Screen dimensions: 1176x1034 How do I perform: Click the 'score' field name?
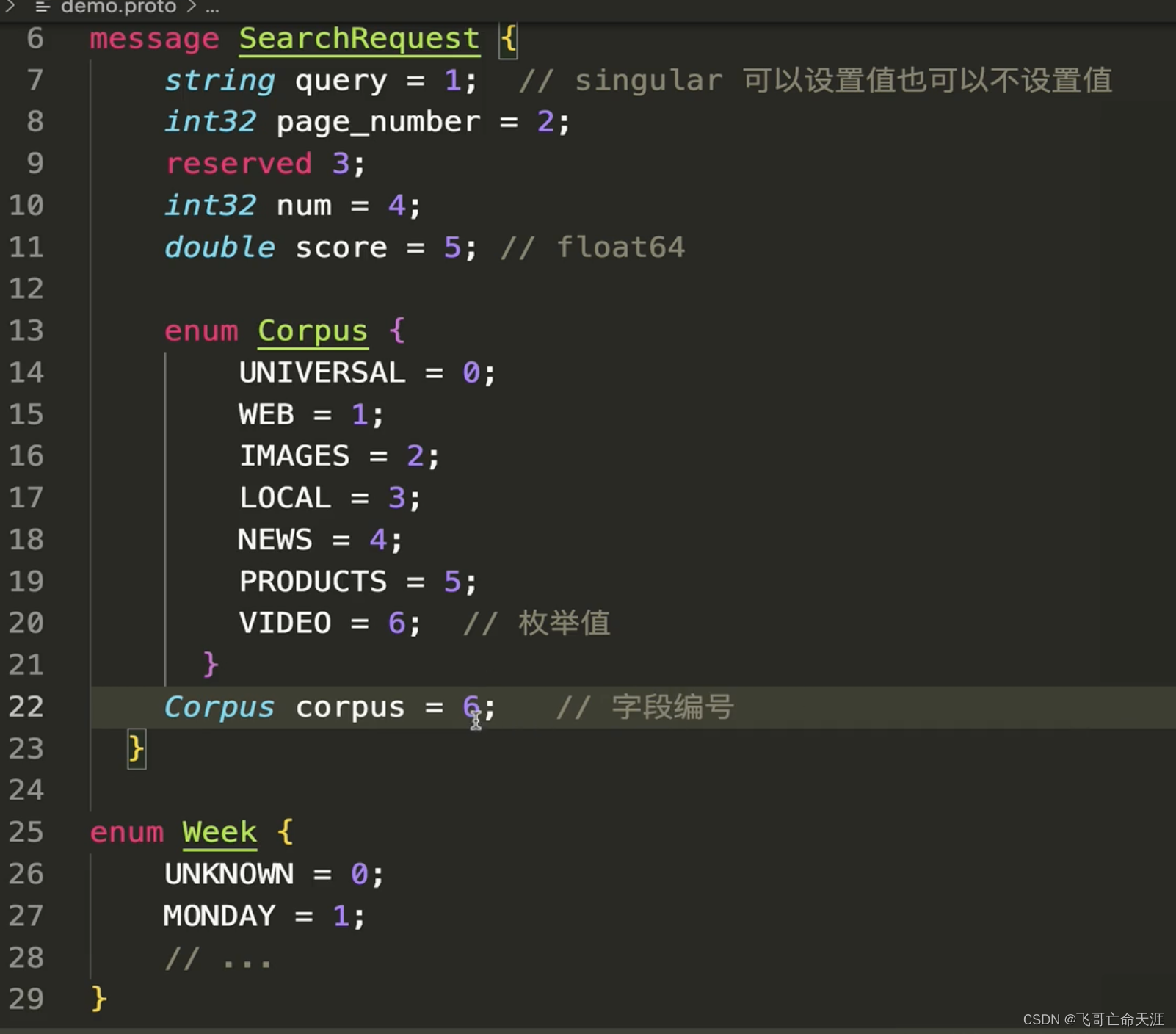pos(341,248)
